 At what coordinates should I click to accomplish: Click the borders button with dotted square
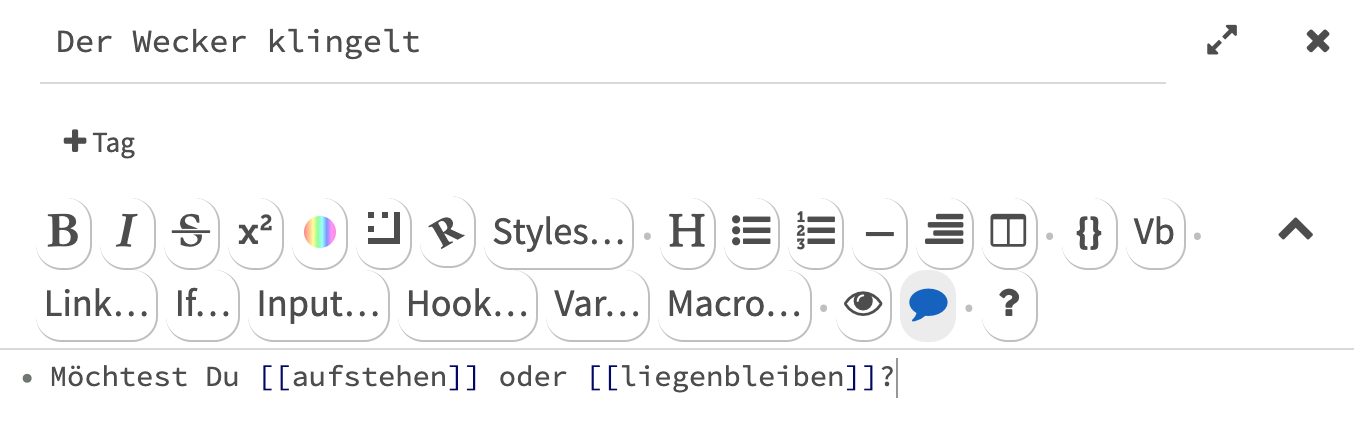tap(383, 233)
